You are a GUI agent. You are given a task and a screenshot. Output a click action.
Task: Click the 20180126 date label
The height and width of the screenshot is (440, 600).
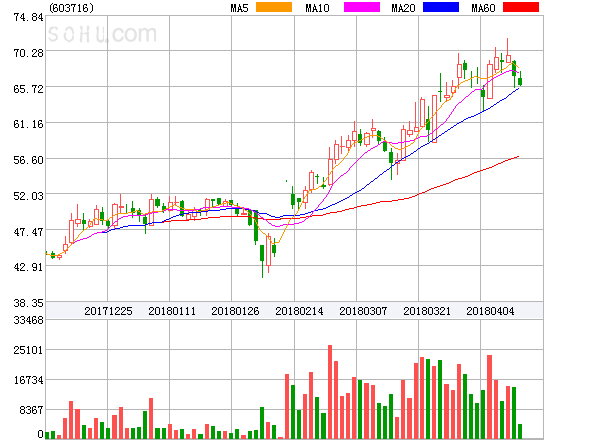(x=235, y=311)
